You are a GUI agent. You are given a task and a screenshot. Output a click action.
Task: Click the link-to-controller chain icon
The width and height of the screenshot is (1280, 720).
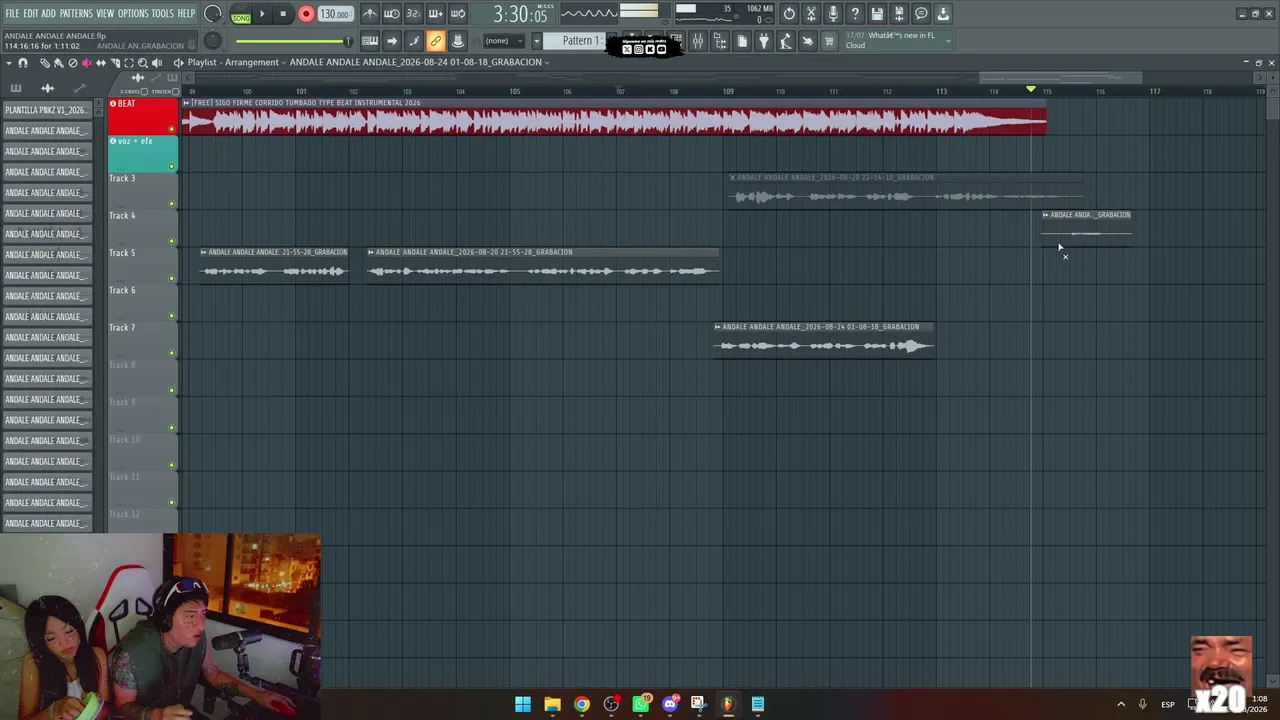436,41
